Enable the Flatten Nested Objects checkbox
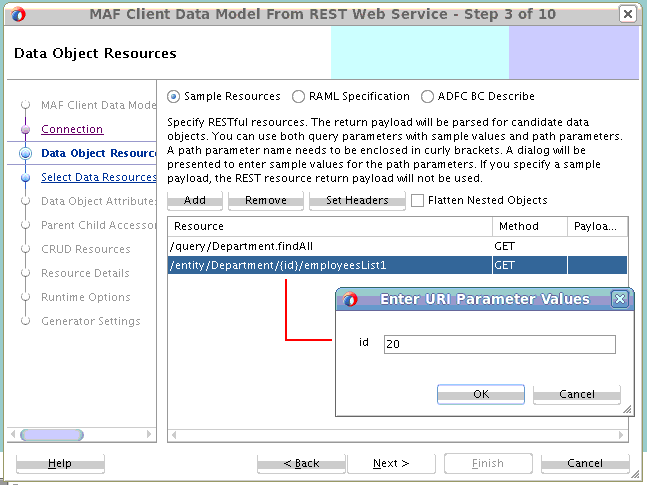The height and width of the screenshot is (485, 647). pos(417,201)
